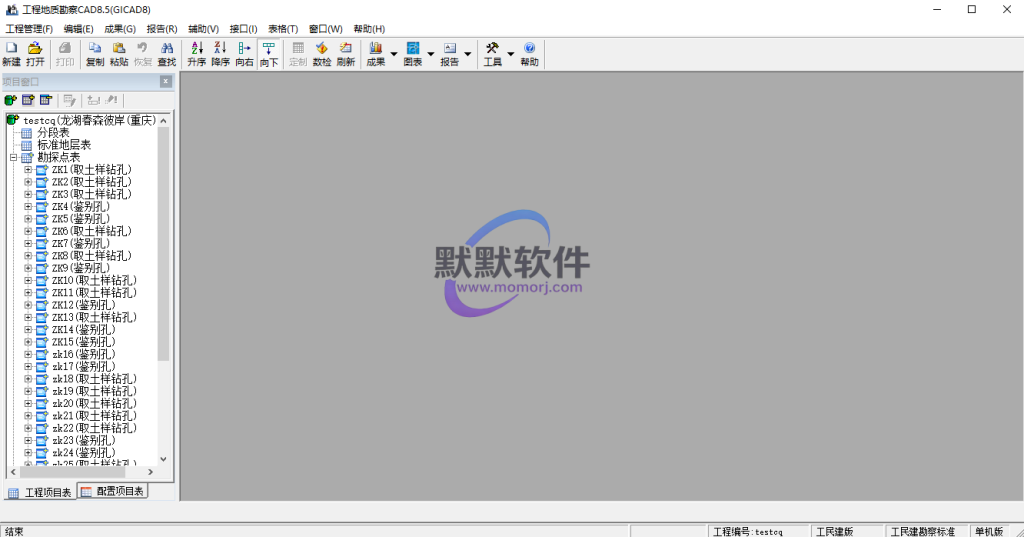Select the testcq project root node
Screen dimensions: 1024x537
coord(89,120)
